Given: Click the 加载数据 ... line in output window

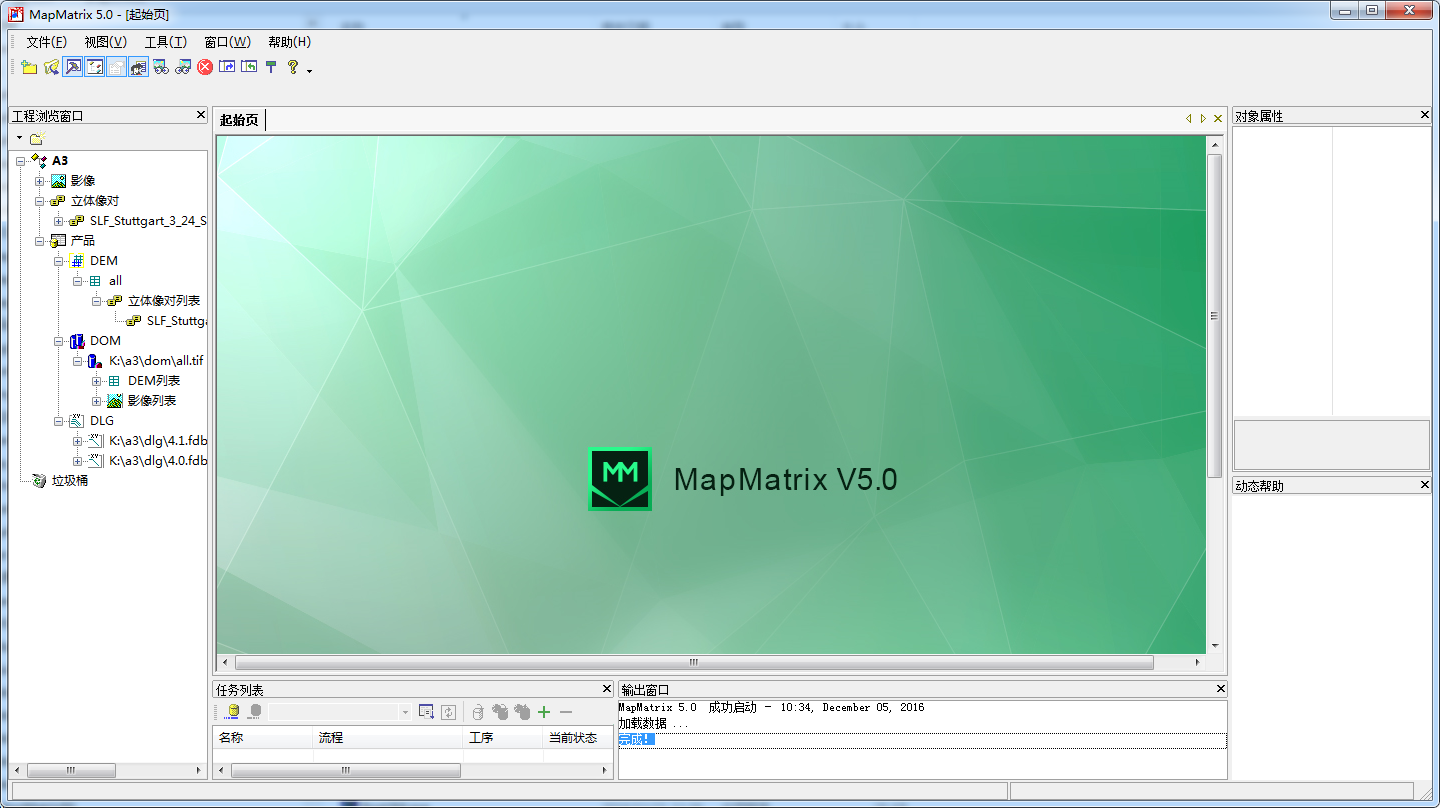Looking at the screenshot, I should tap(653, 723).
